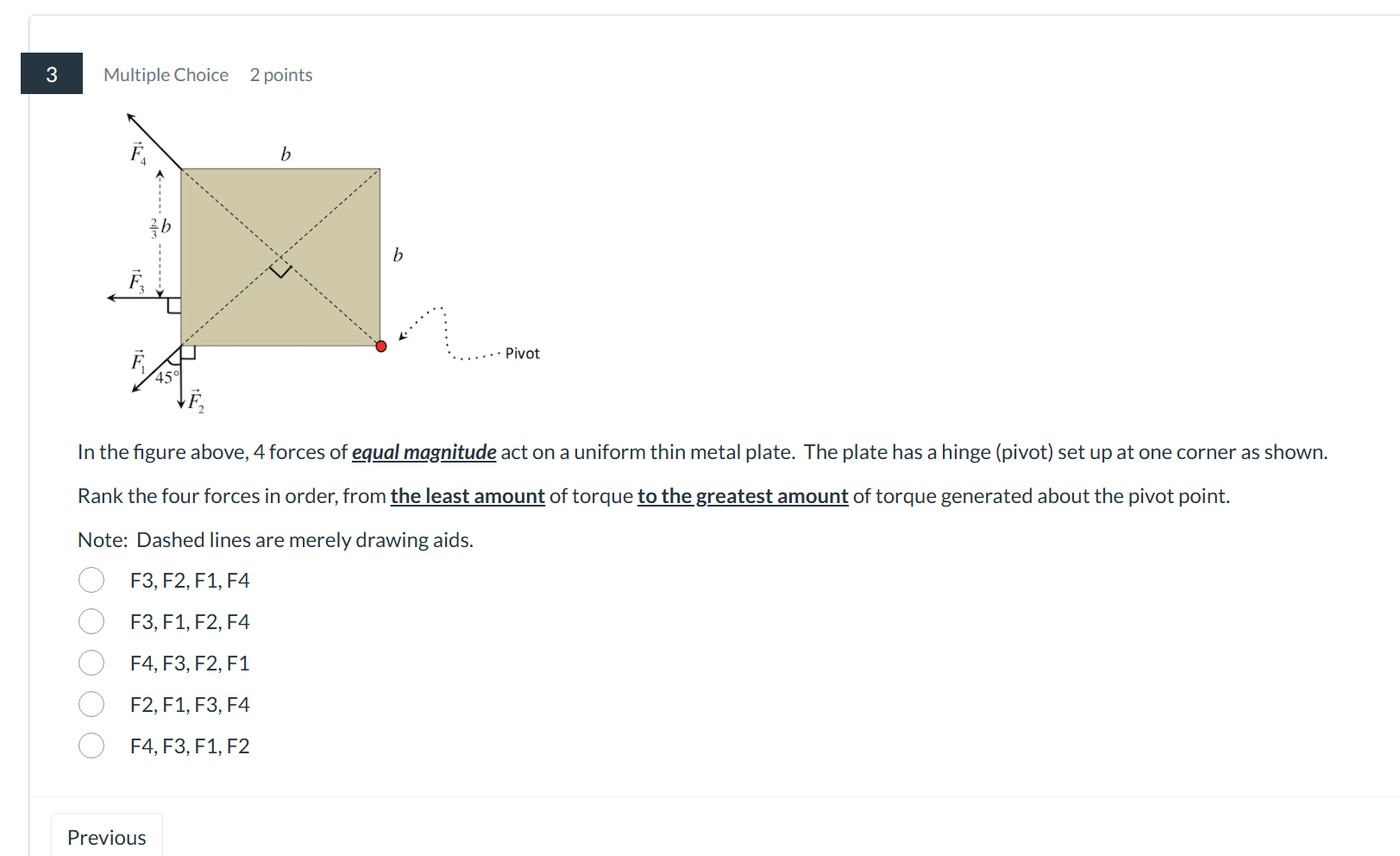The width and height of the screenshot is (1400, 856).
Task: Click the 45° angle label in the figure
Action: [x=166, y=375]
